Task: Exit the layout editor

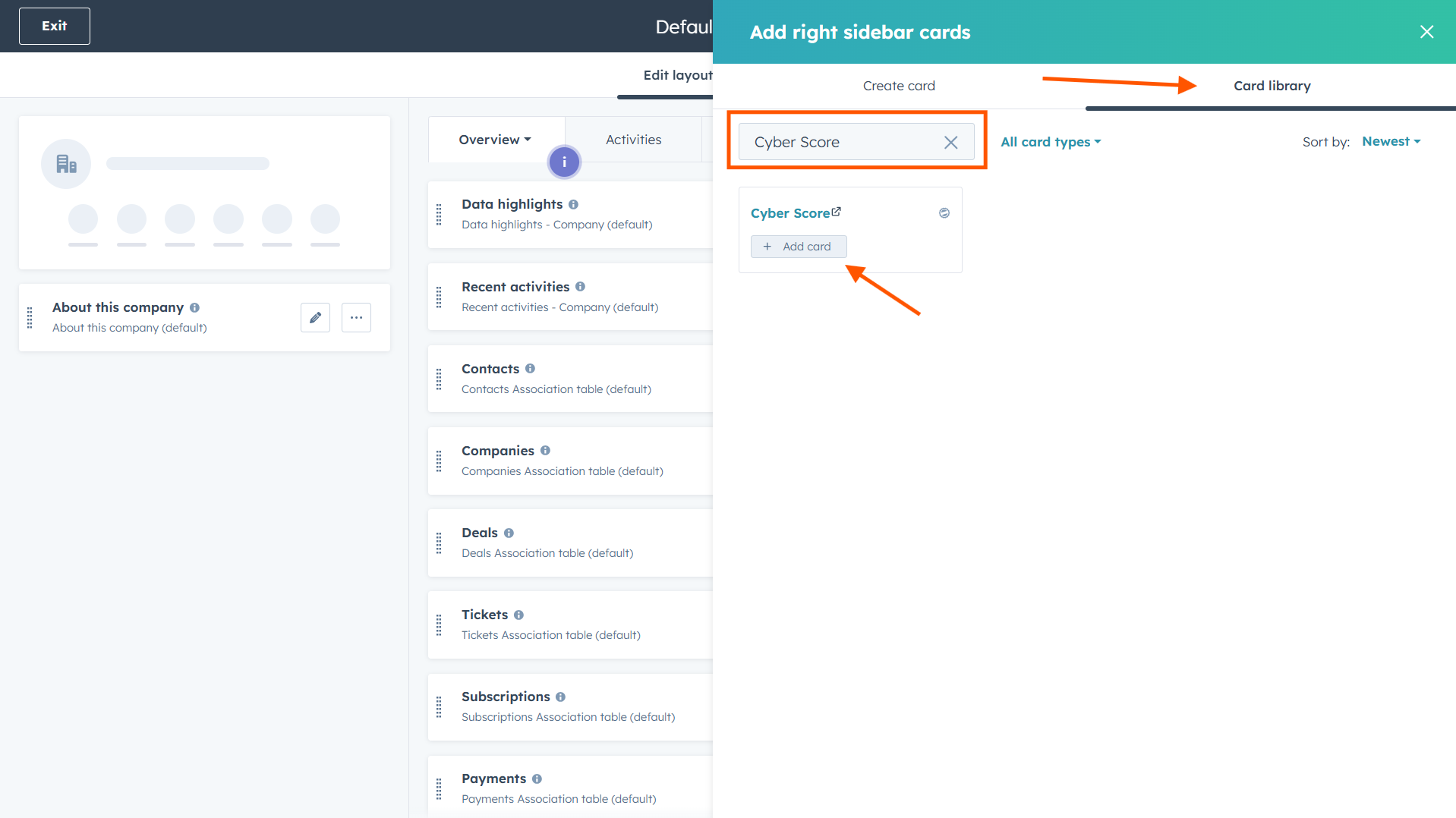Action: 55,26
